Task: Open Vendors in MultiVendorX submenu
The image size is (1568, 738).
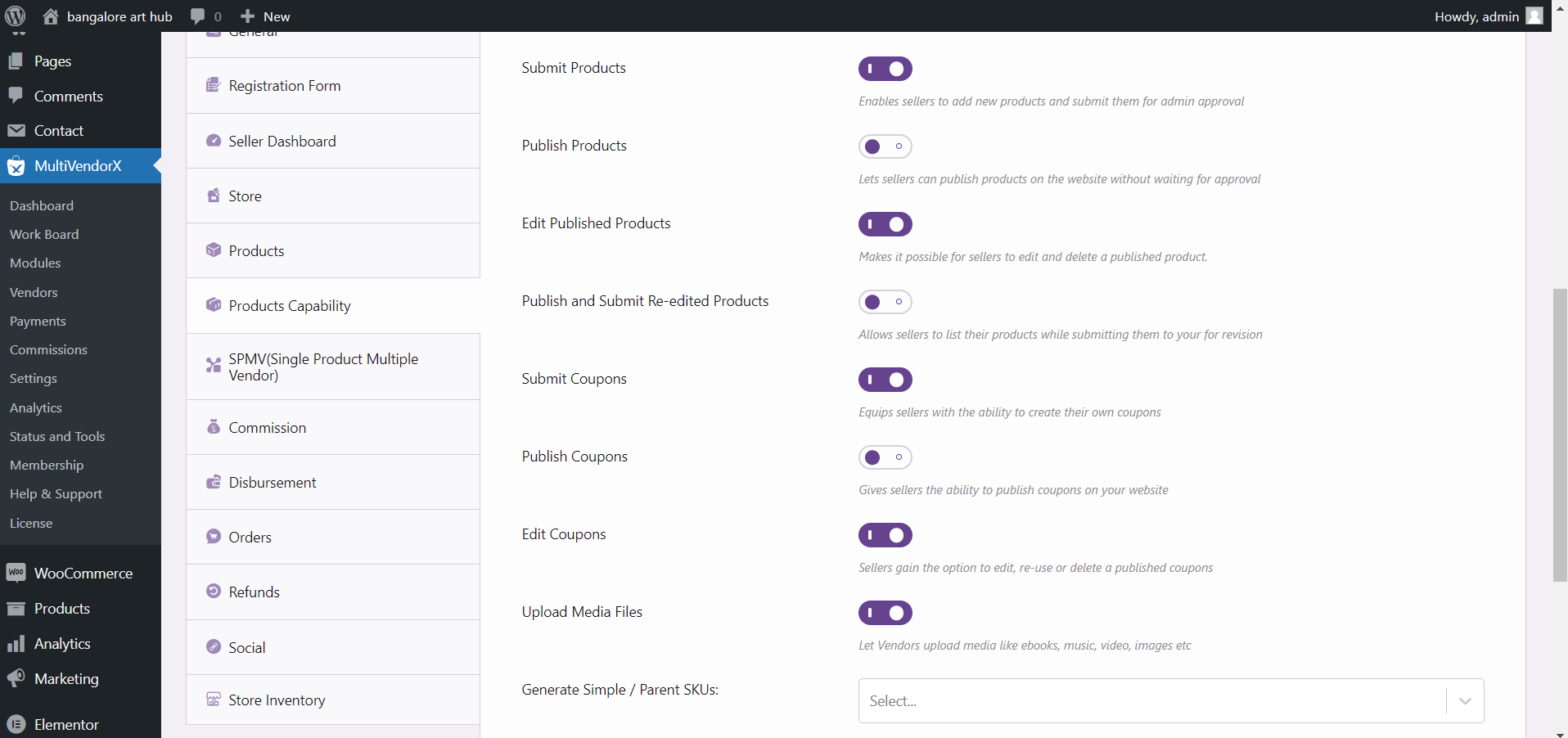Action: coord(34,292)
